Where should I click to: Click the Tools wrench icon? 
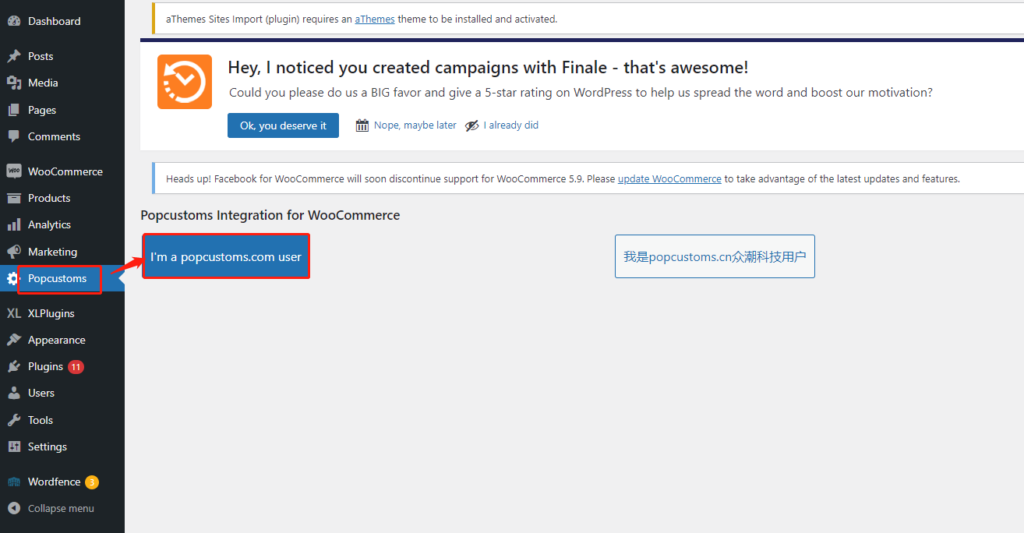point(14,420)
